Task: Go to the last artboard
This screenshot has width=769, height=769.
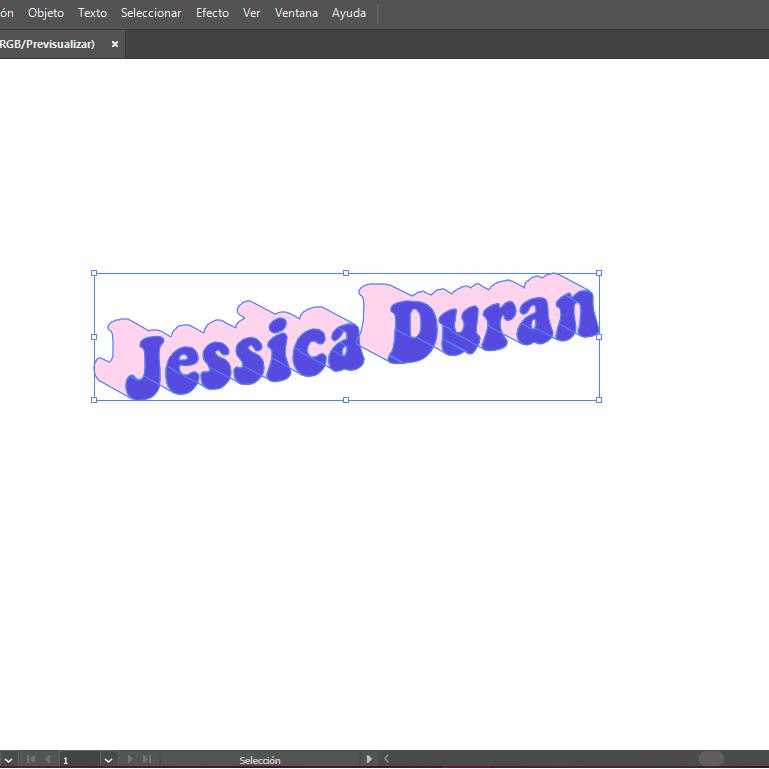Action: point(147,760)
